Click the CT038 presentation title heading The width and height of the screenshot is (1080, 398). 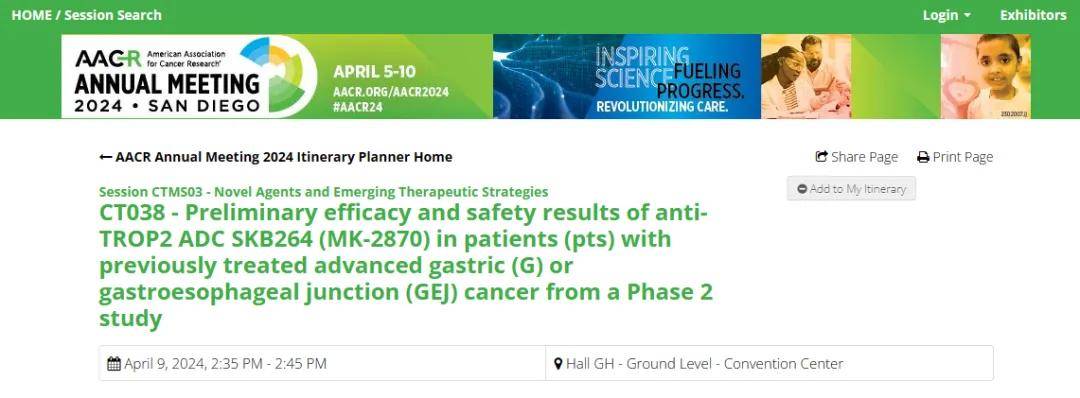406,266
